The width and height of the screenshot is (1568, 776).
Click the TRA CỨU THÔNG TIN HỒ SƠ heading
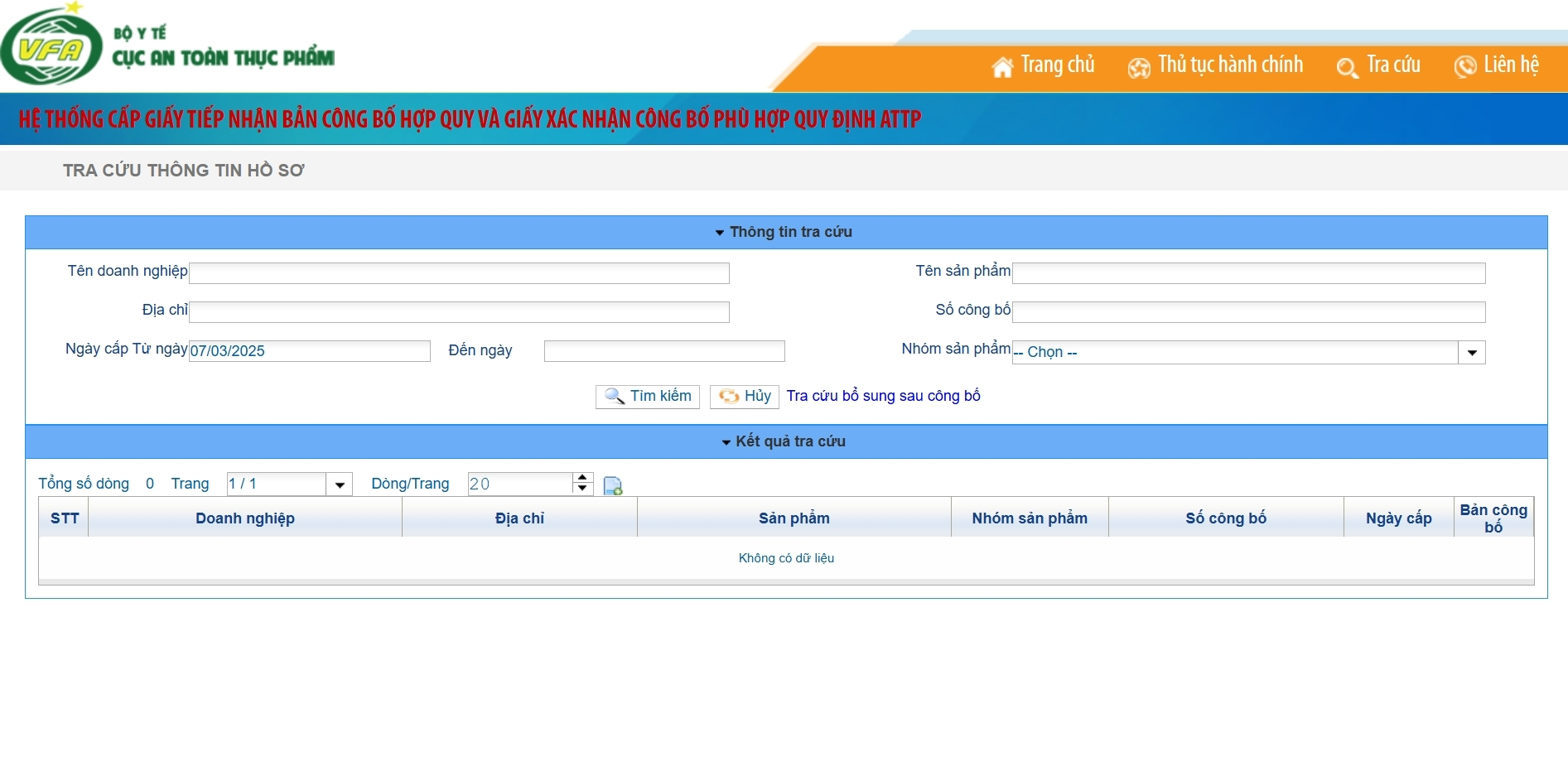184,171
